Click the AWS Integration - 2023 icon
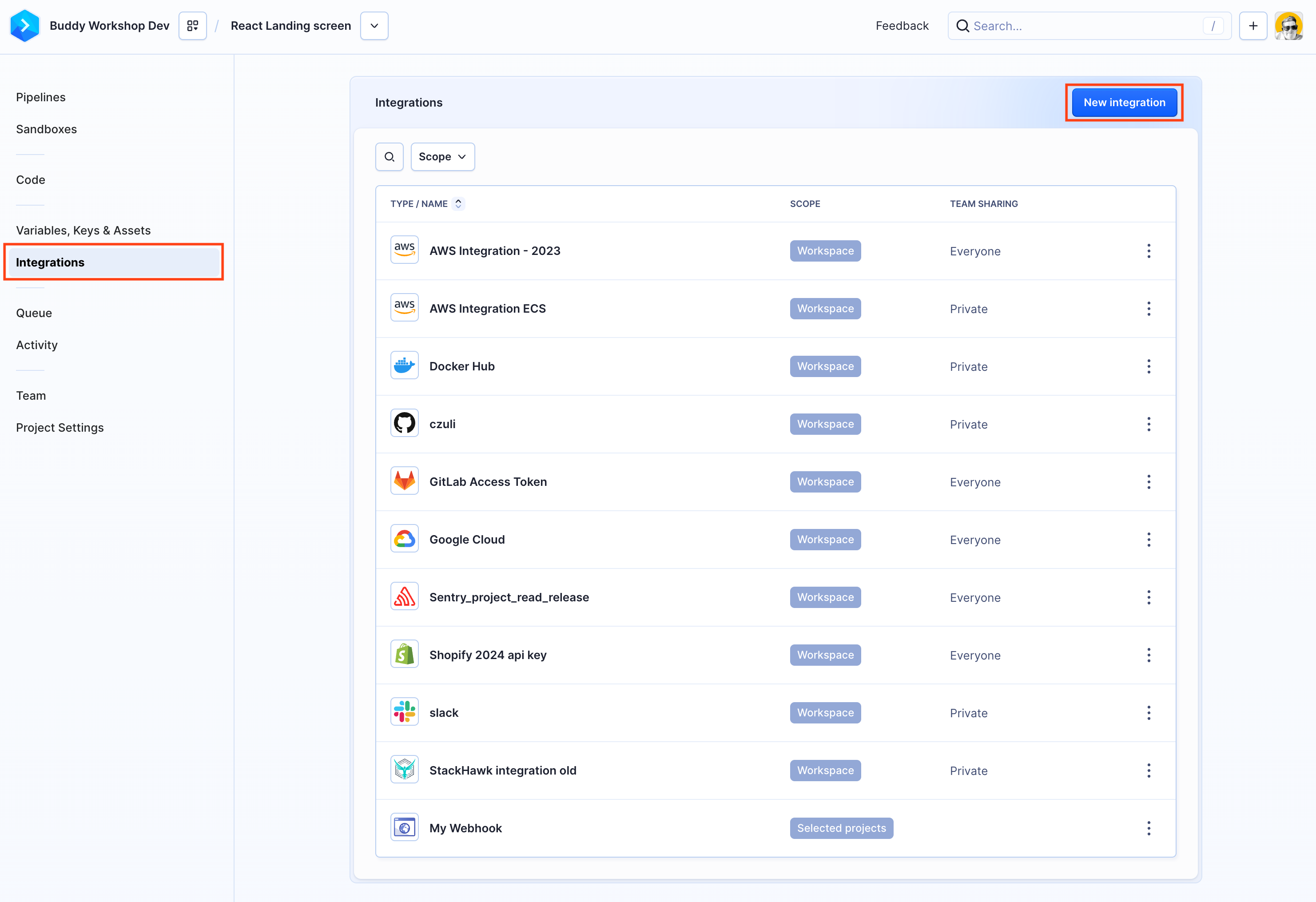The width and height of the screenshot is (1316, 902). (404, 251)
